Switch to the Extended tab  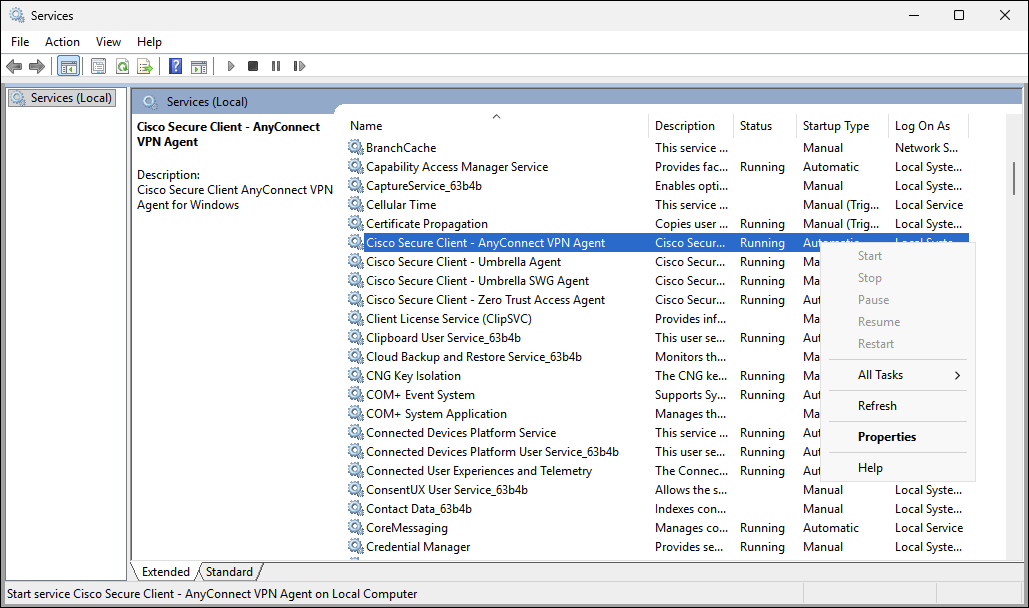click(165, 572)
